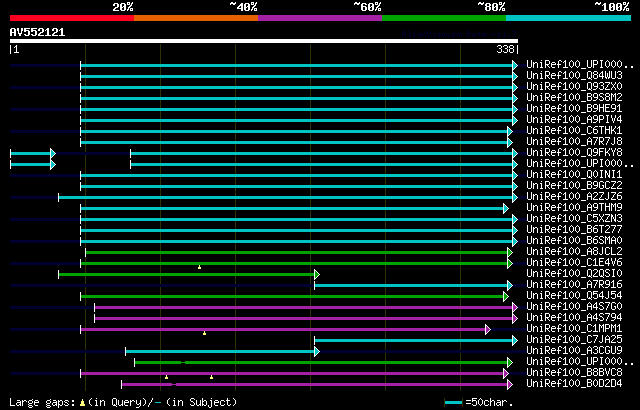Click the arrowhead ending the A3CGU9 cyan bar
This screenshot has height=410, width=640.
(317, 352)
